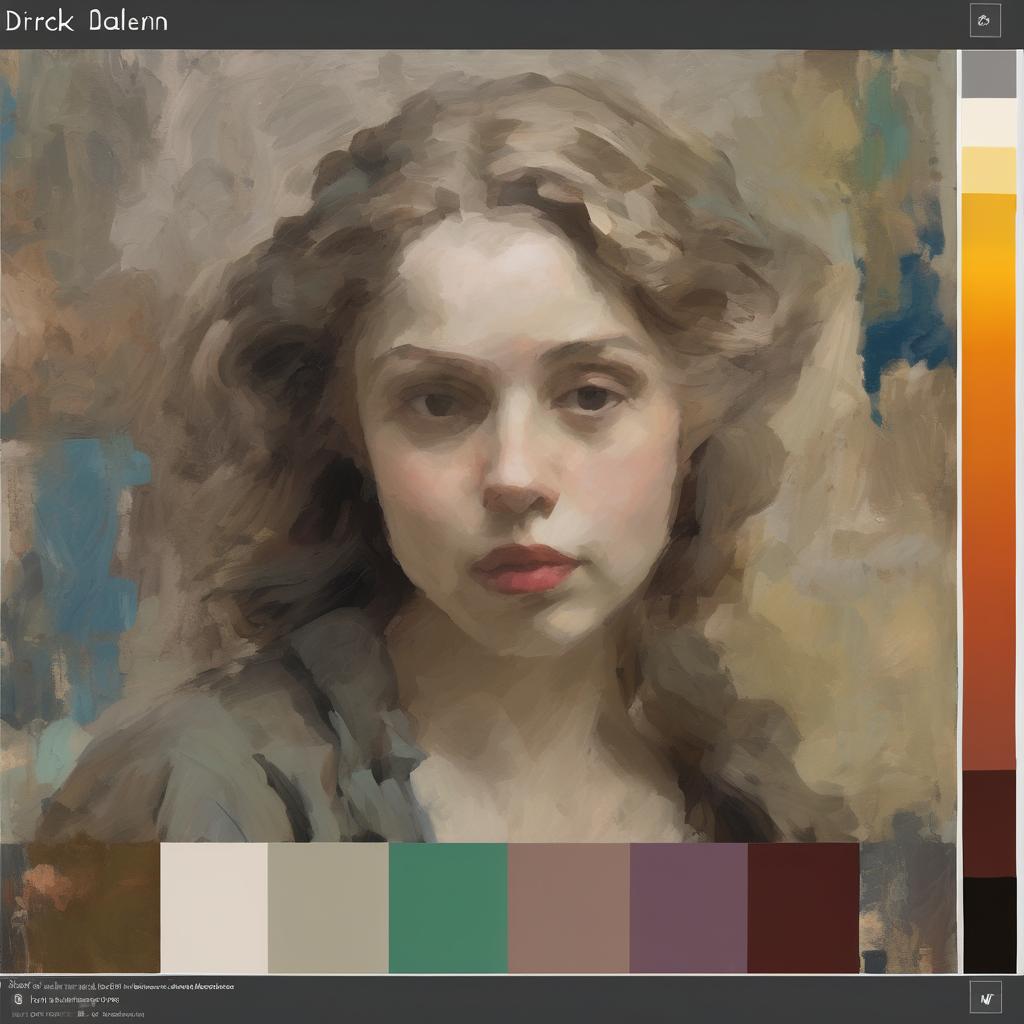Choose the pale yellow swatch in vertical strip
Screen dimensions: 1024x1024
click(988, 169)
